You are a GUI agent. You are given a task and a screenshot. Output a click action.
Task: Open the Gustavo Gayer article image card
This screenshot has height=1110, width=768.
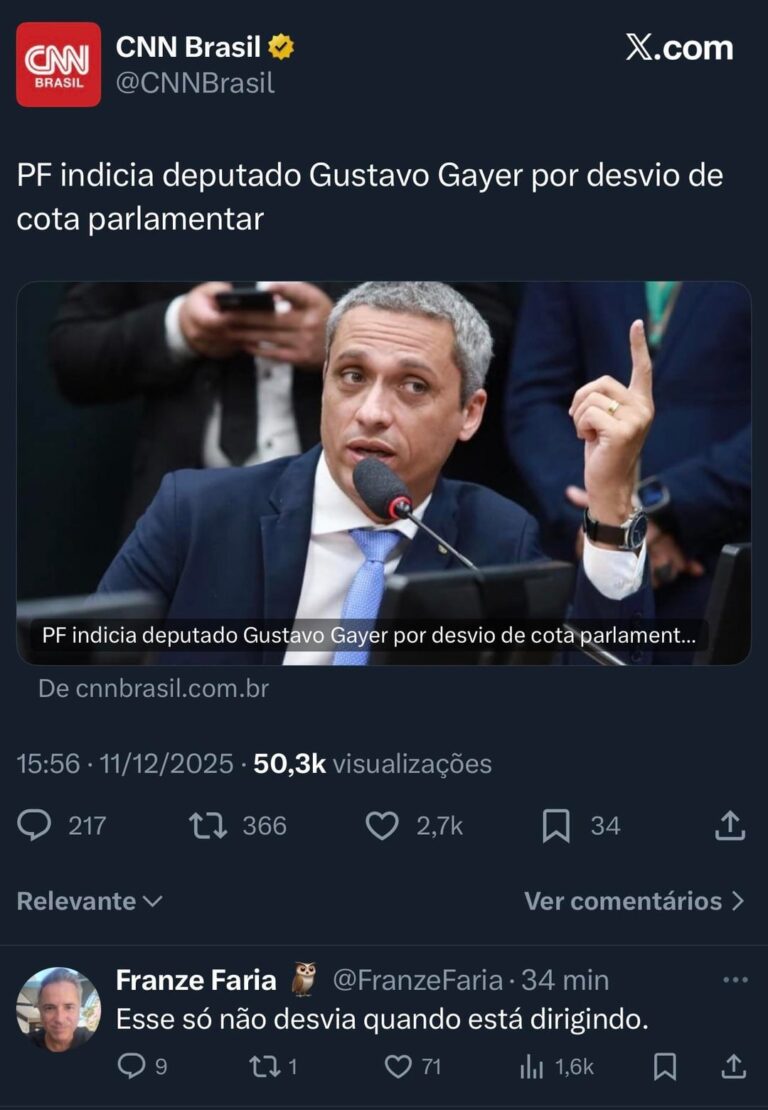[384, 474]
